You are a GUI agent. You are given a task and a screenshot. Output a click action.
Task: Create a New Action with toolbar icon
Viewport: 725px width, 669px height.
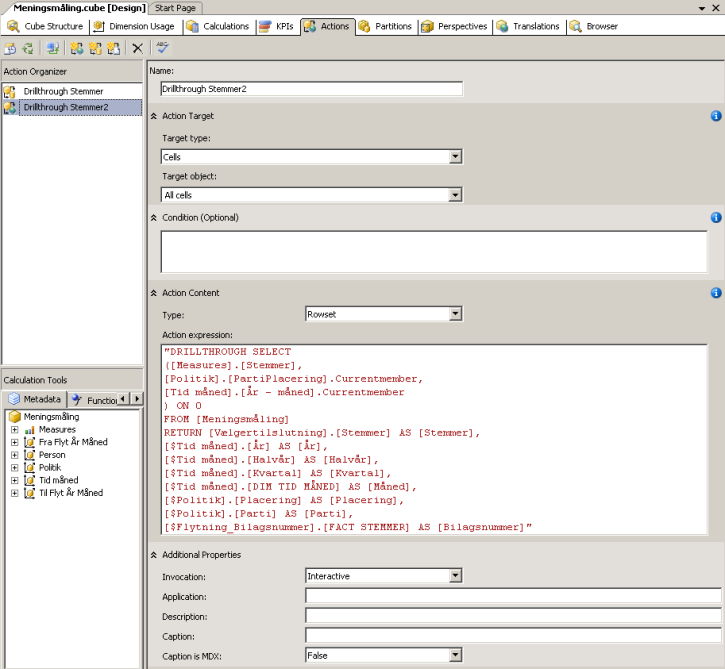(77, 48)
